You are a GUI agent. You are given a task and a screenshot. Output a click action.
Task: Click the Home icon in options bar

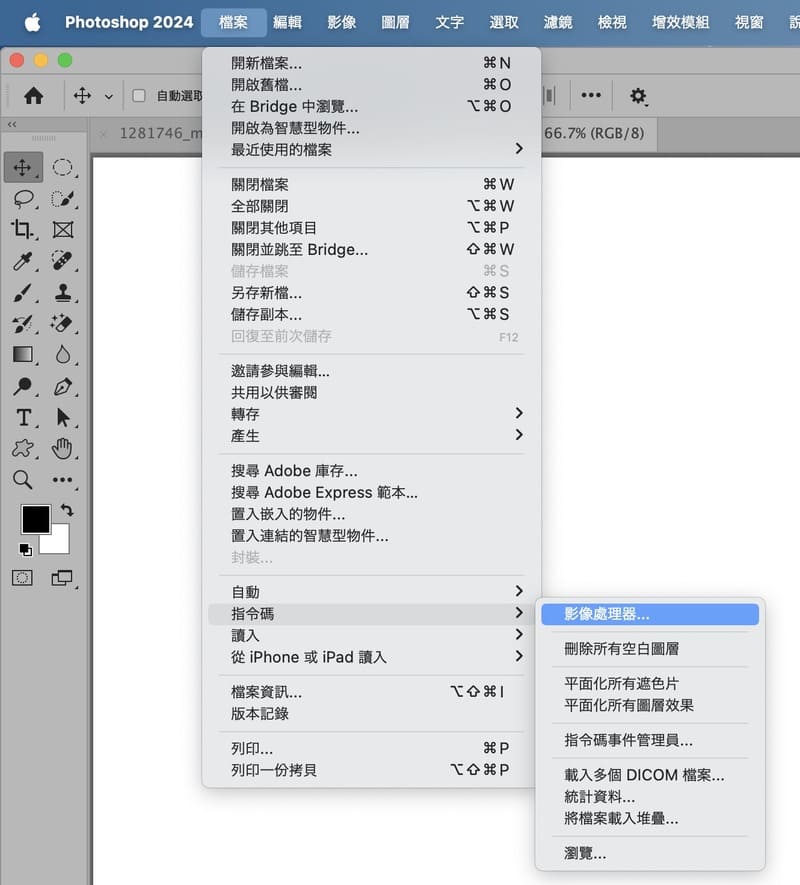tap(34, 96)
